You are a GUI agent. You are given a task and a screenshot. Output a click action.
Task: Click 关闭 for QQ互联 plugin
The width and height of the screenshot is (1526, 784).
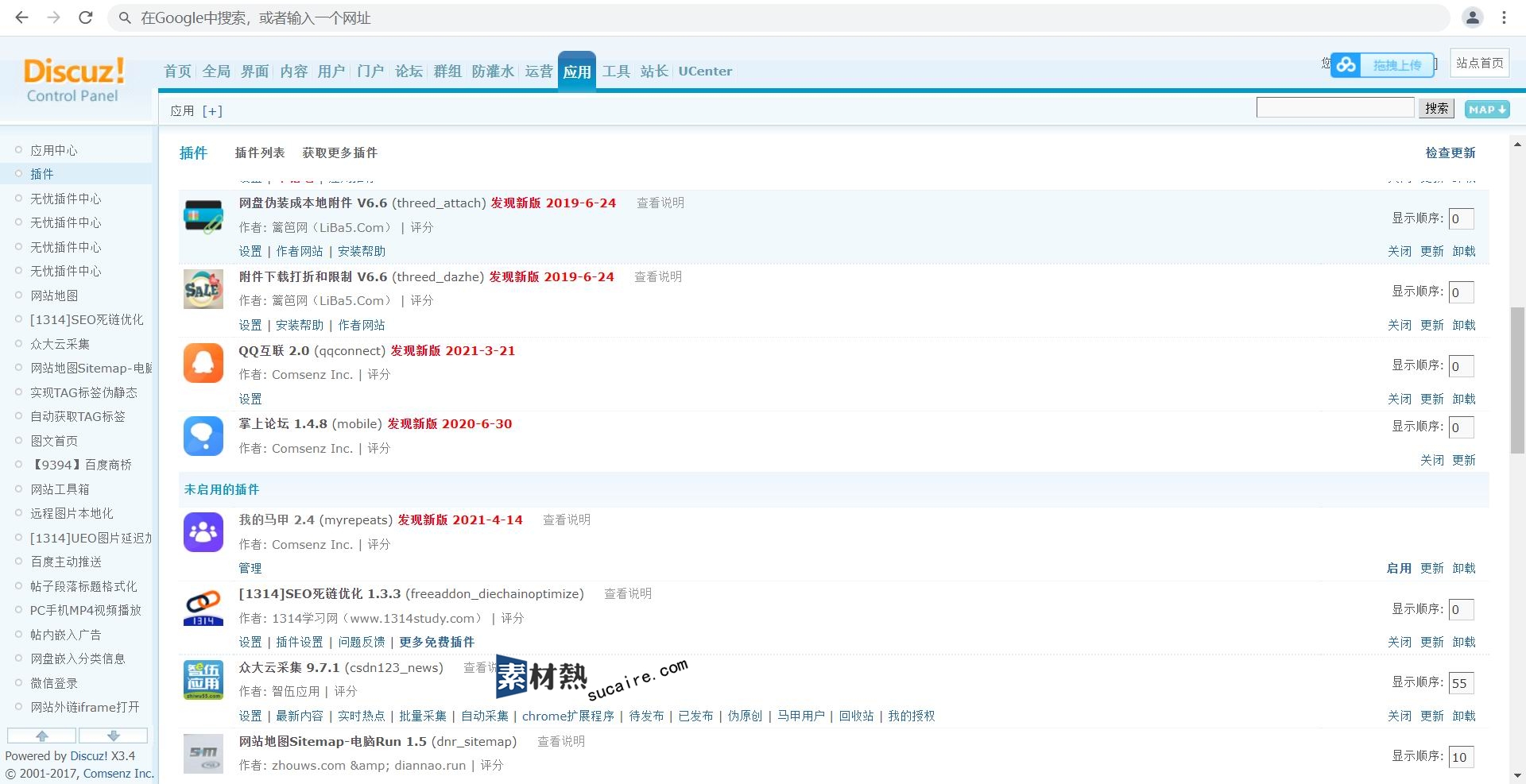tap(1400, 399)
